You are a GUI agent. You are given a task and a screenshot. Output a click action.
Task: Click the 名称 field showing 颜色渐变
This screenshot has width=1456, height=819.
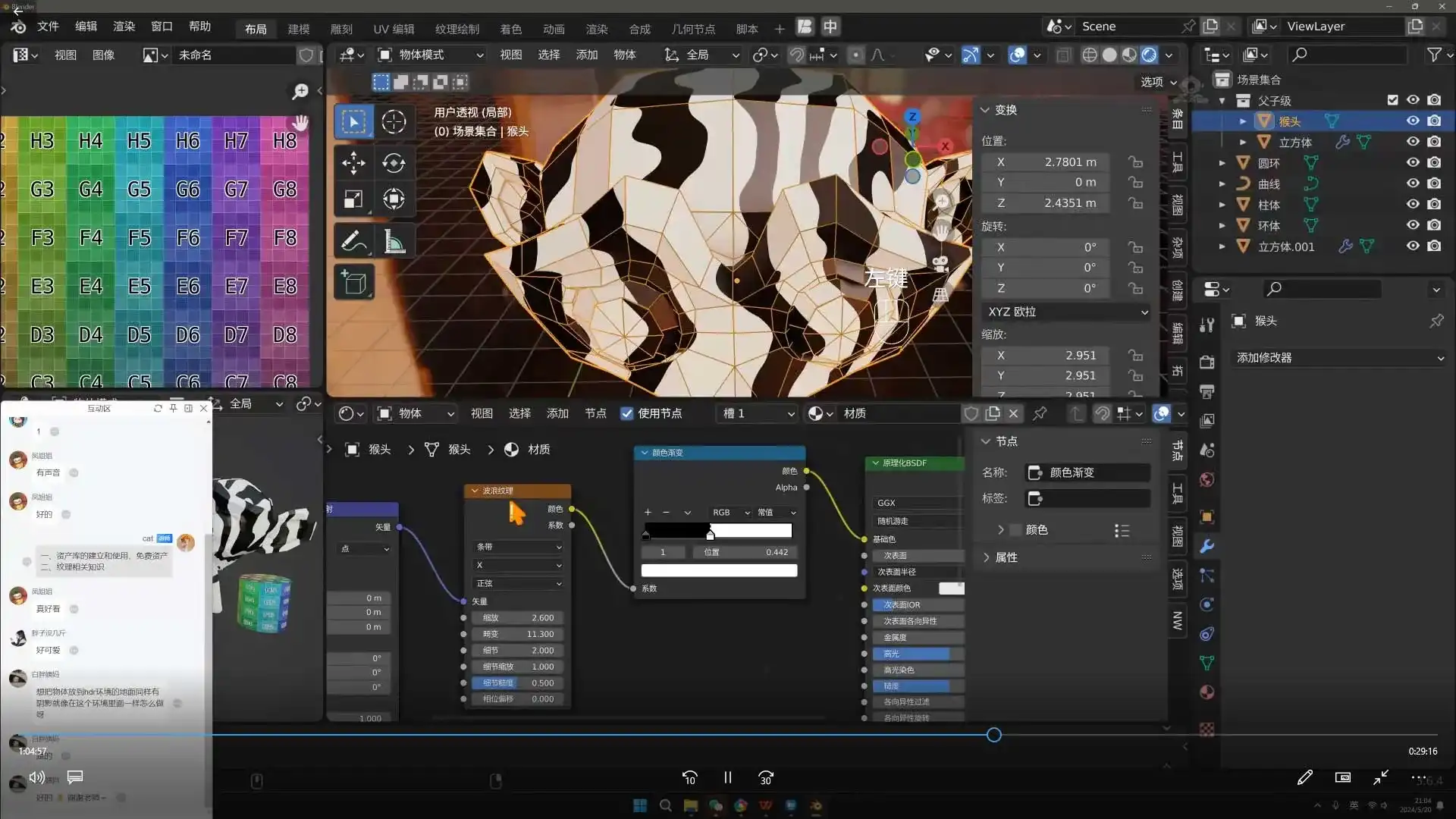tap(1087, 472)
